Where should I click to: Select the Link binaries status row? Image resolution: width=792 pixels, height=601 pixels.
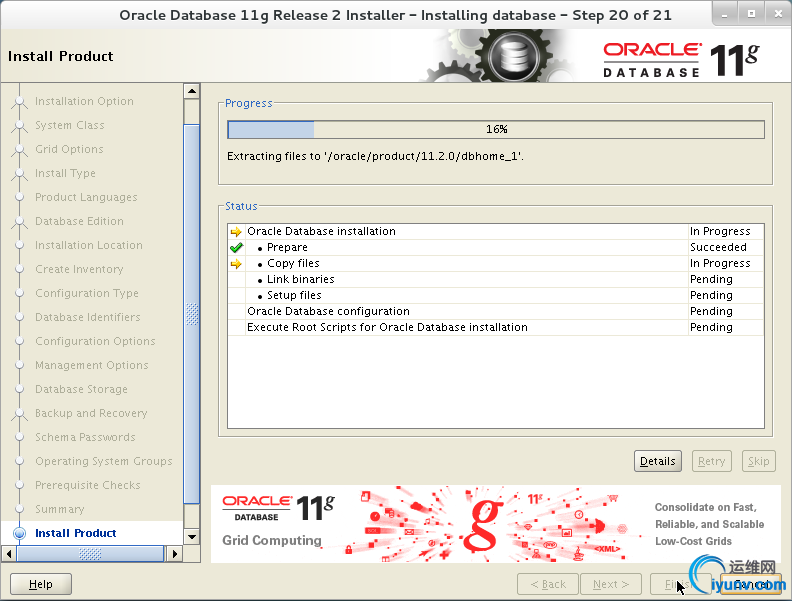click(x=496, y=279)
